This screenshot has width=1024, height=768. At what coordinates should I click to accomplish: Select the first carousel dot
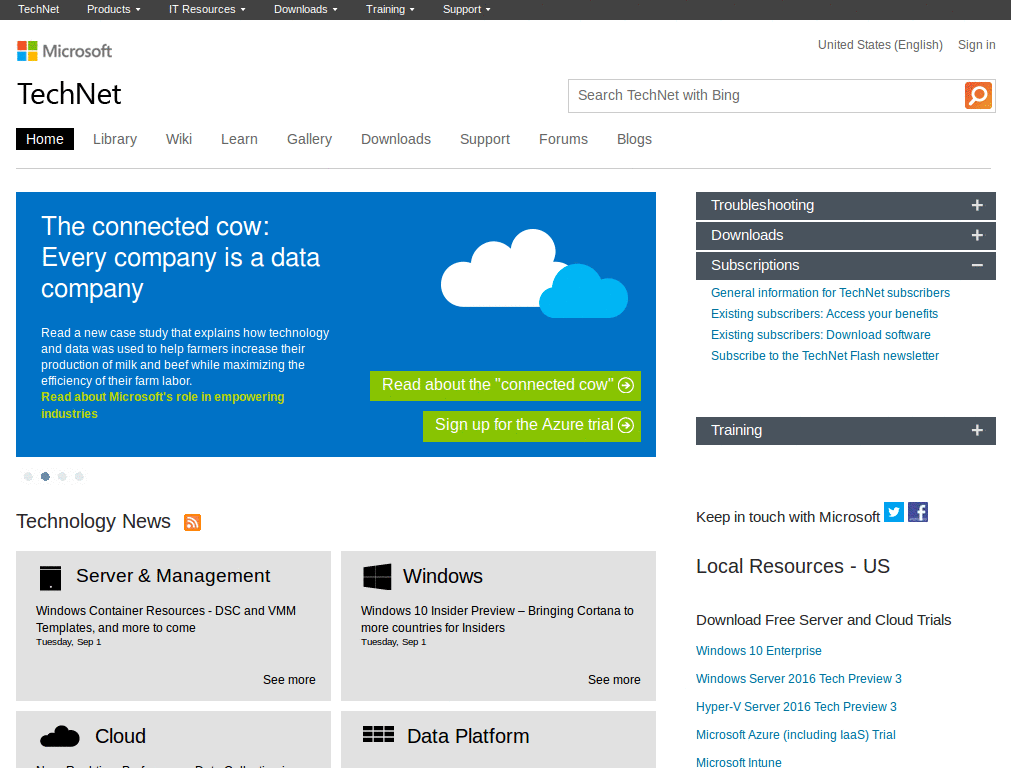tap(28, 476)
